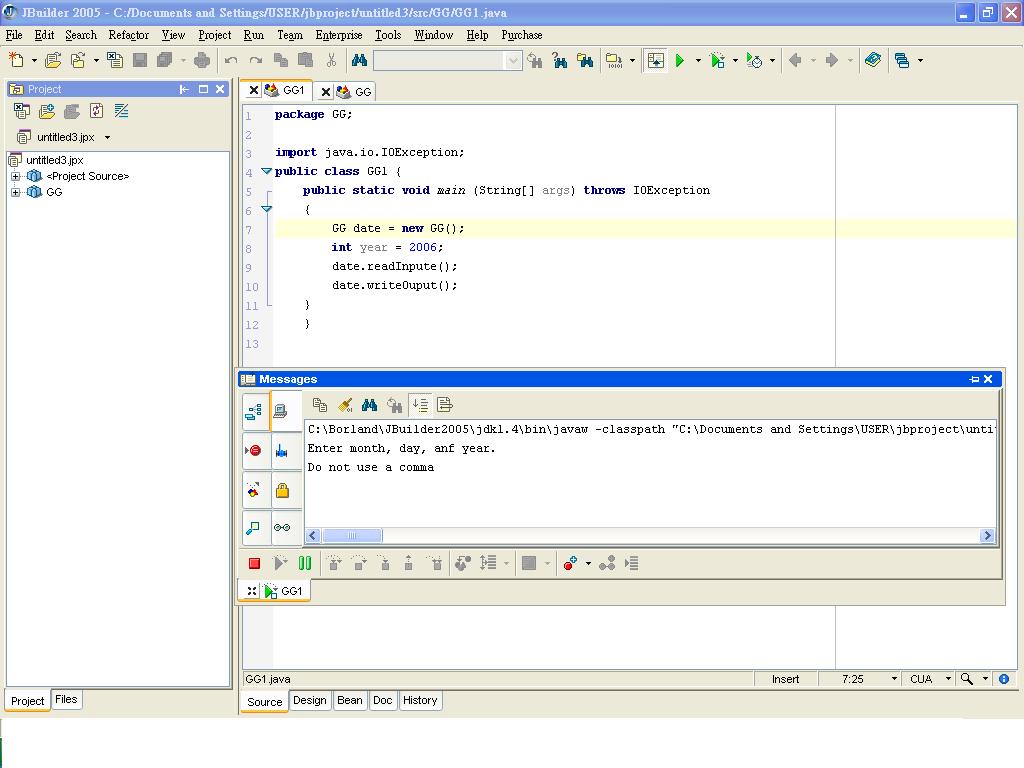Switch to the Design tab

coord(310,700)
